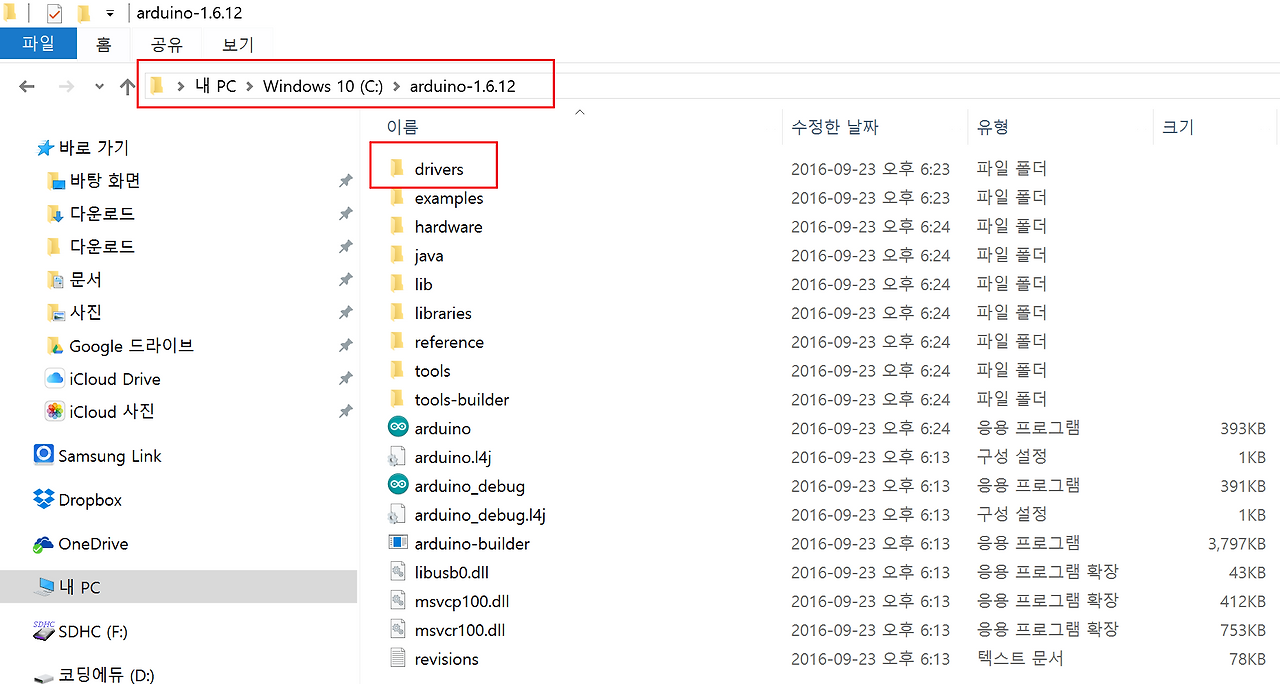Click the revisions text file icon
The width and height of the screenshot is (1280, 684).
tap(398, 658)
